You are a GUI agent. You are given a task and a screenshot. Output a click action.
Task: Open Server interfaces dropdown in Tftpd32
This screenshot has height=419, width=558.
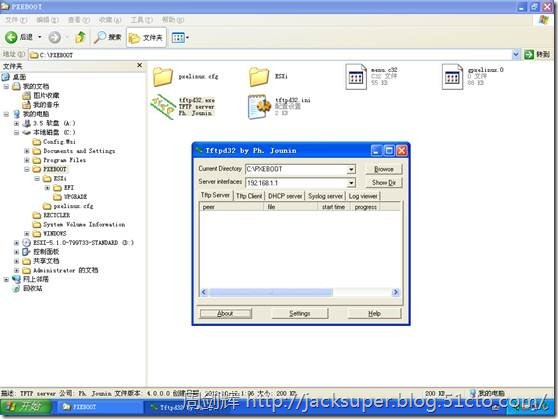point(351,183)
